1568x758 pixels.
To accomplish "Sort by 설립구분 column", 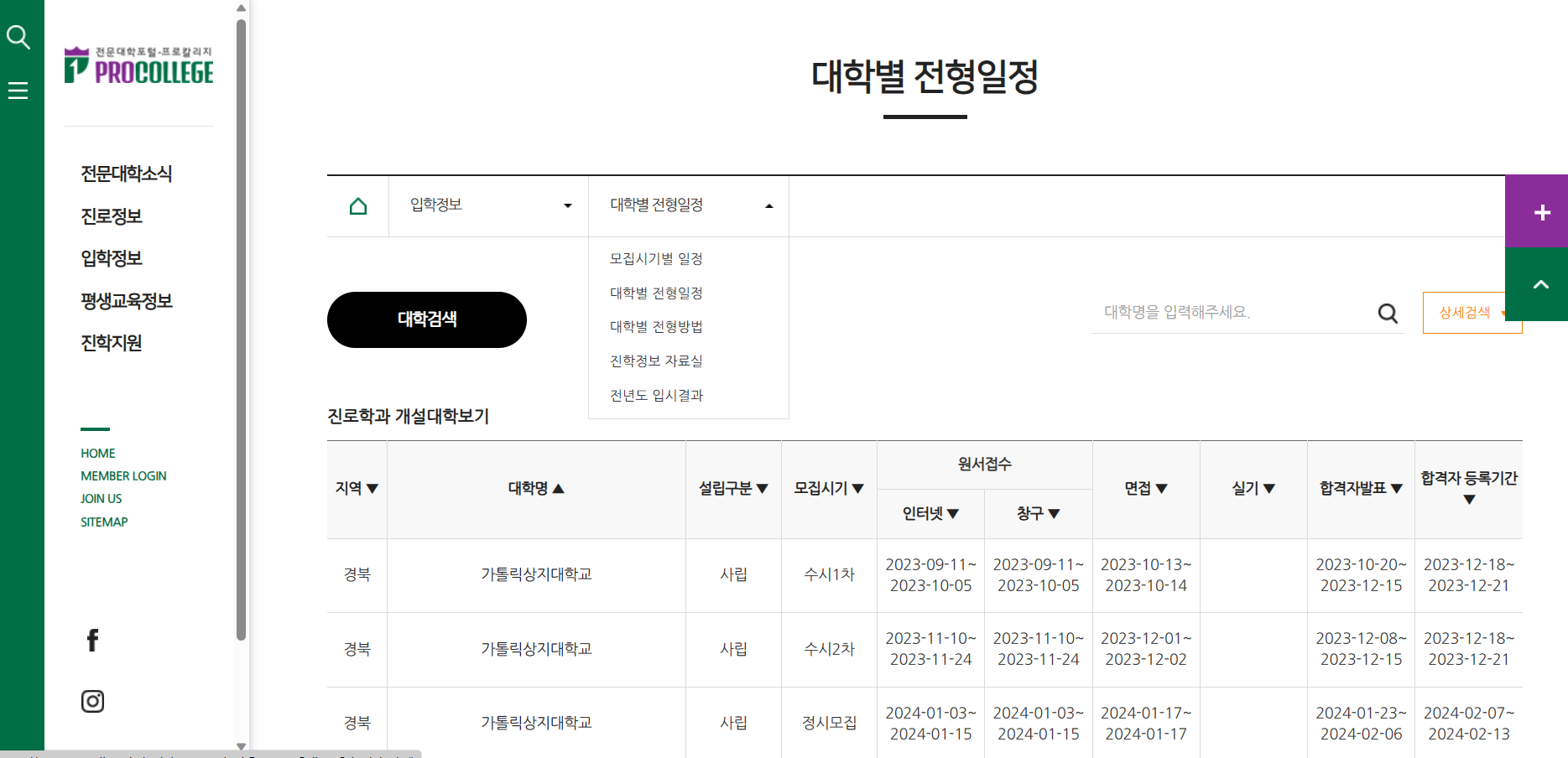I will pyautogui.click(x=733, y=489).
